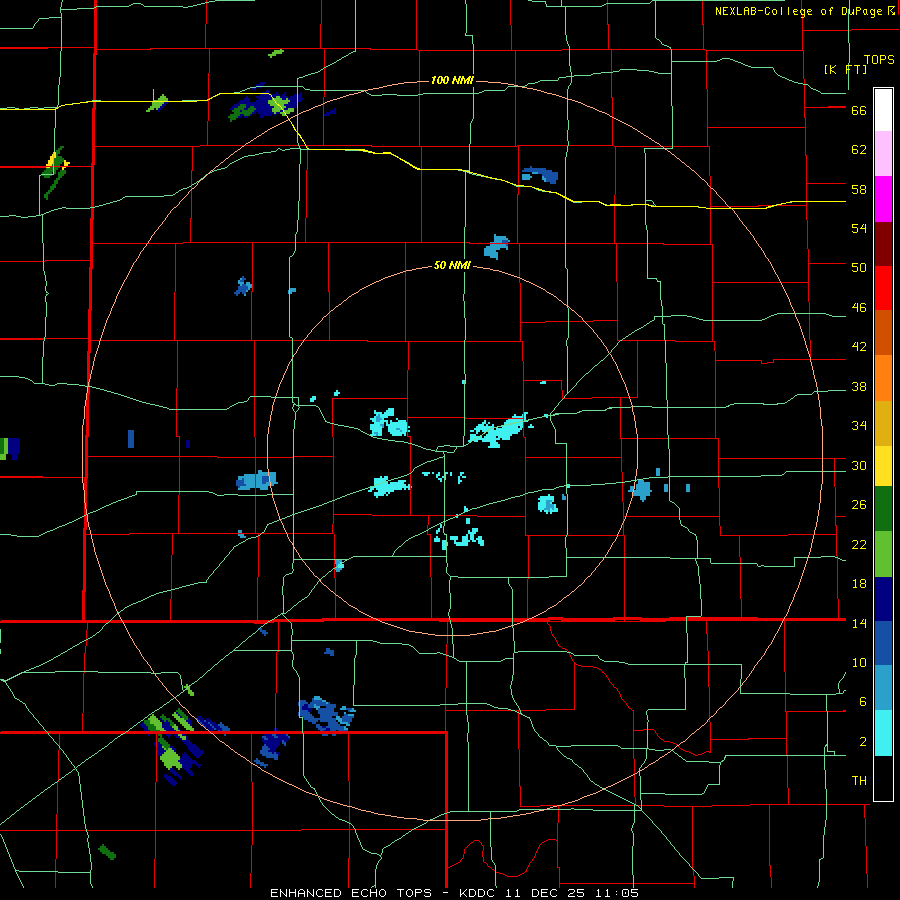This screenshot has width=900, height=900.
Task: Click the dark green legend swatch near 26
Action: [x=883, y=509]
